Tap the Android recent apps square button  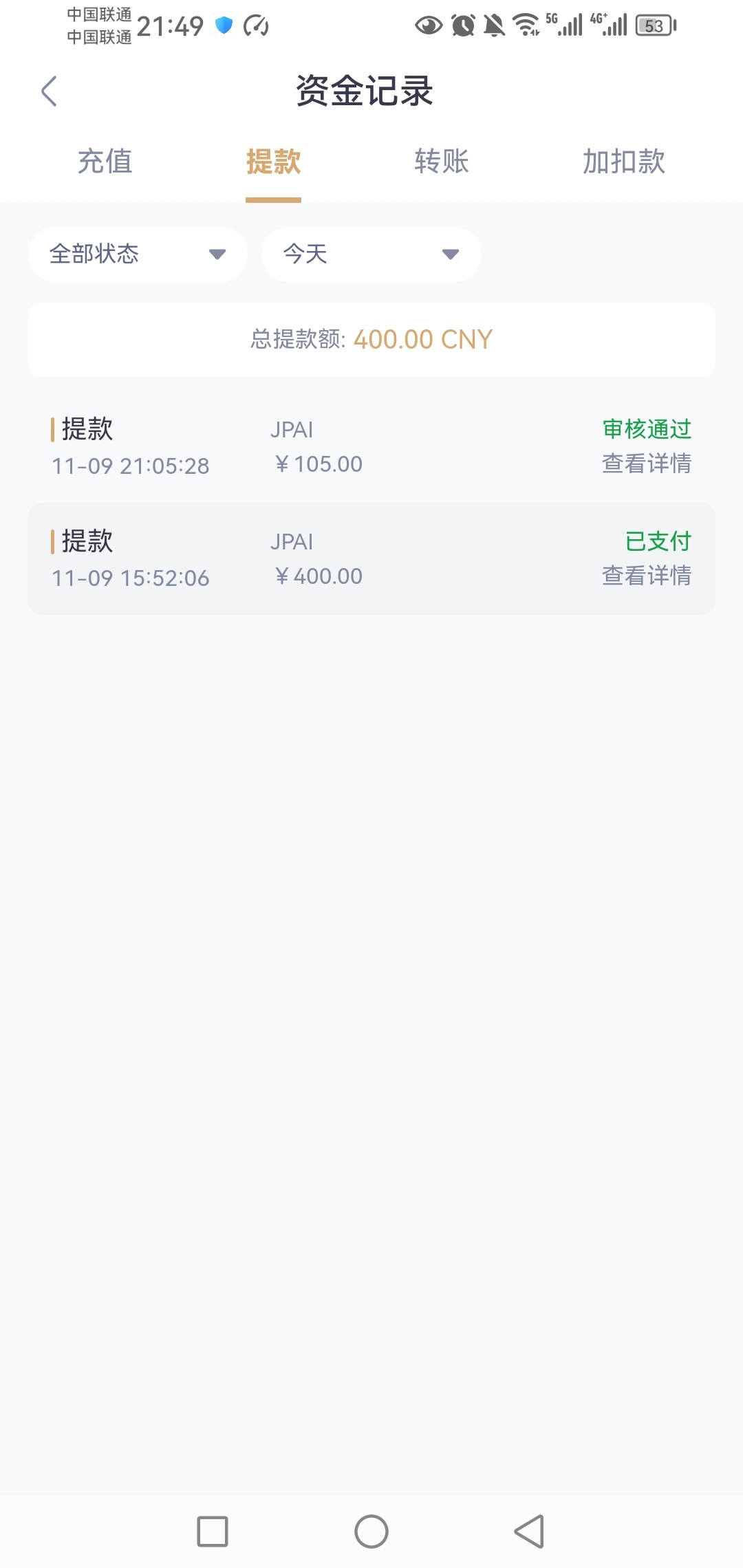[212, 1532]
